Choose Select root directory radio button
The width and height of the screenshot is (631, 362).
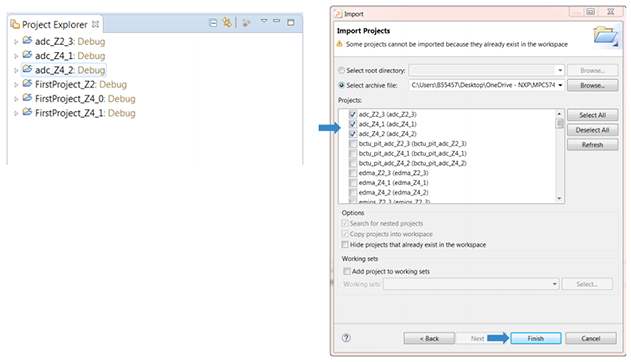coord(341,70)
